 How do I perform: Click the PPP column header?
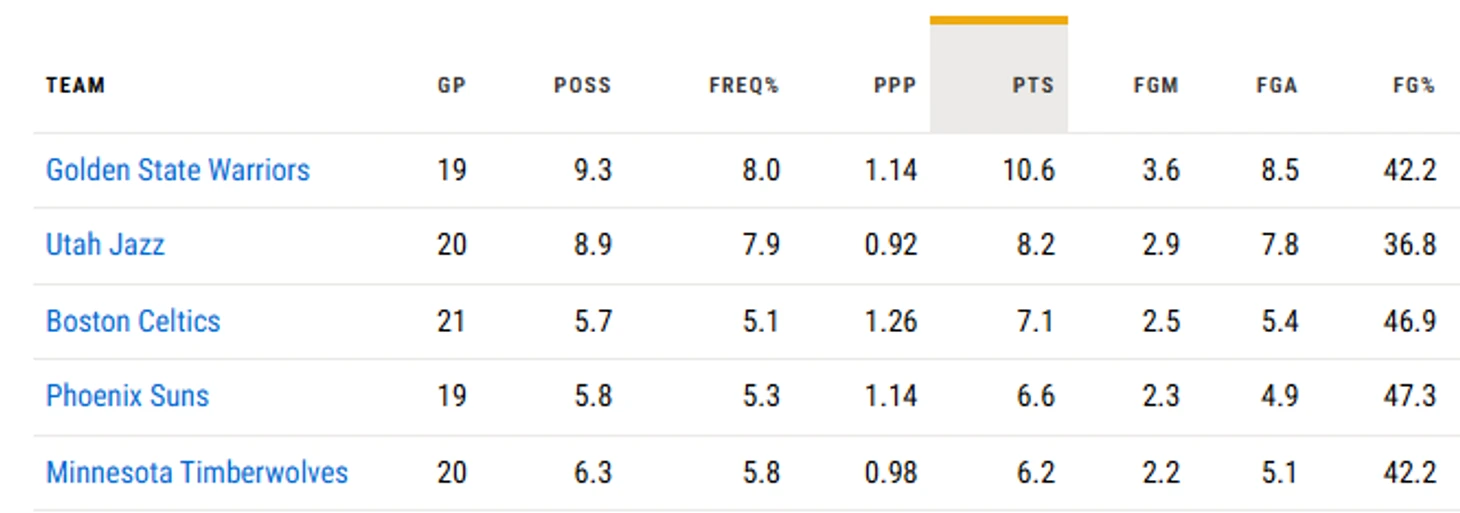click(895, 85)
